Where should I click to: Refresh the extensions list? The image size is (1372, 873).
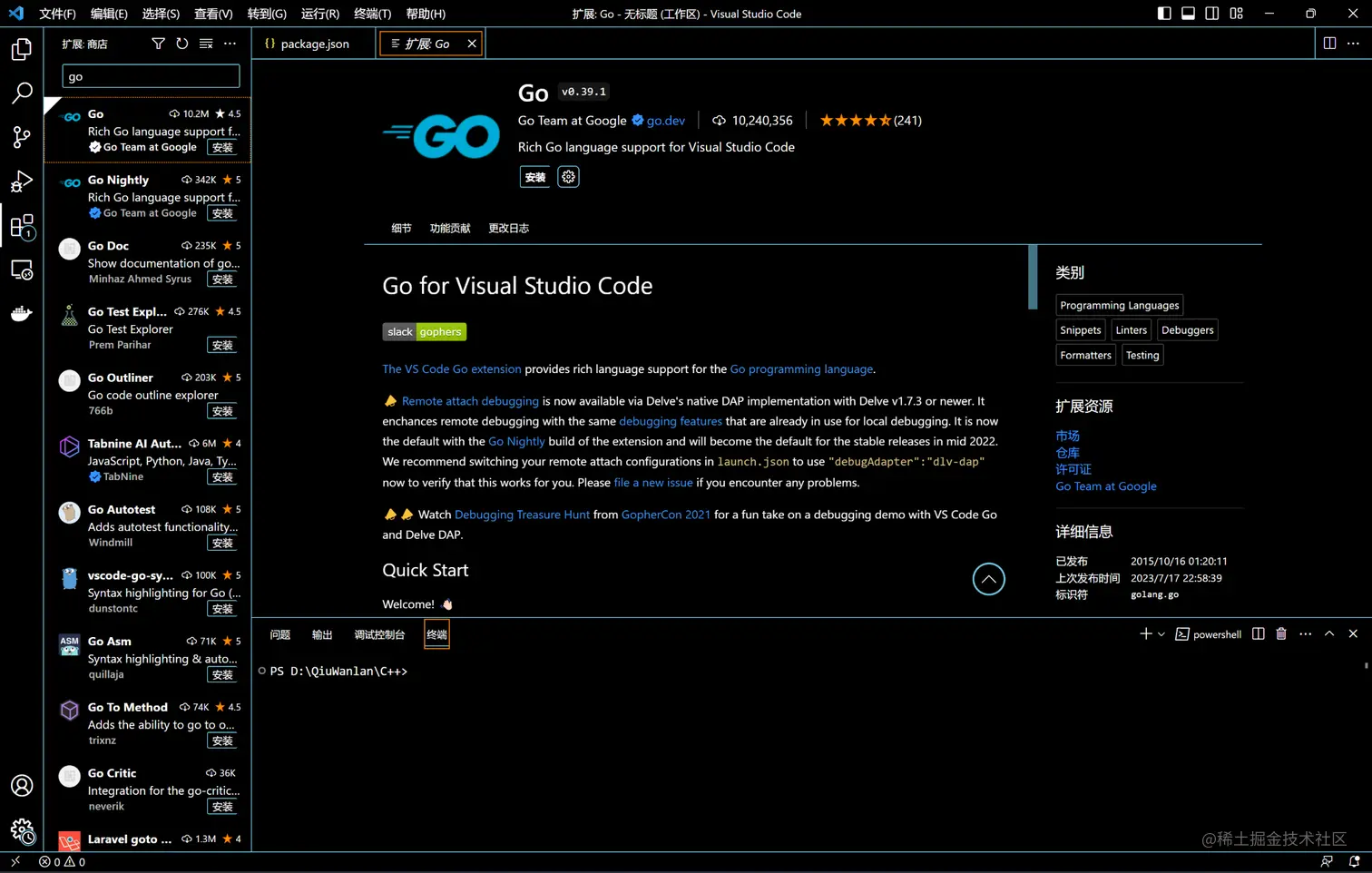[182, 44]
